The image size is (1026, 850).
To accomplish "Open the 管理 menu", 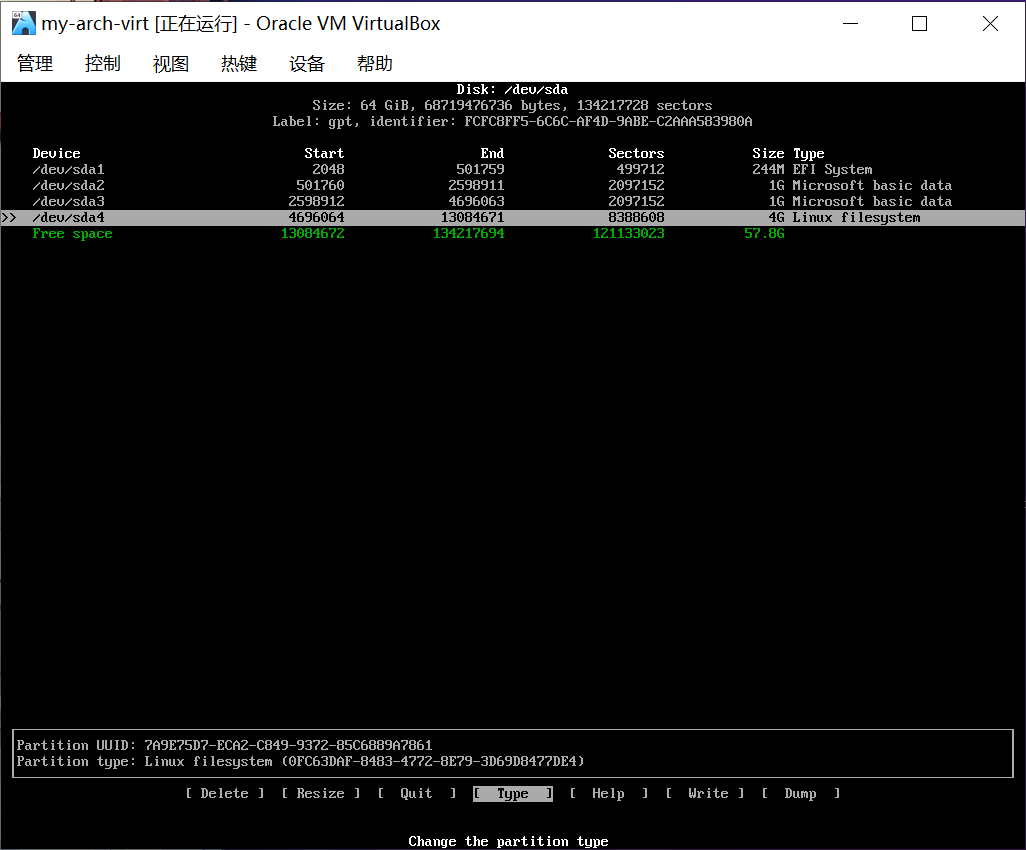I will point(35,64).
